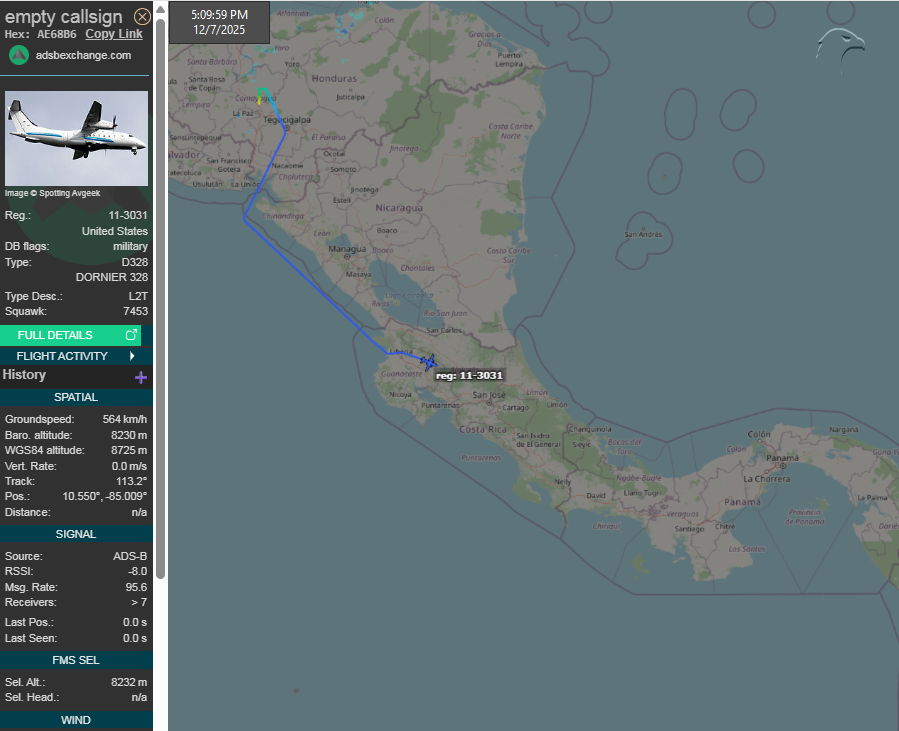The height and width of the screenshot is (731, 899).
Task: Click the reg: 11-3031 map label
Action: (469, 376)
